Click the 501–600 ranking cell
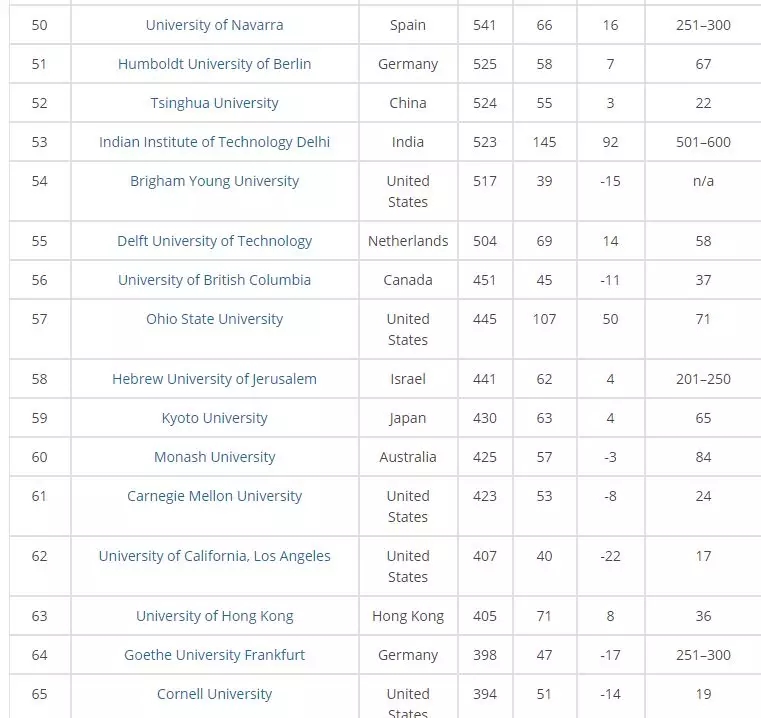Viewport: 761px width, 718px height. click(x=703, y=142)
